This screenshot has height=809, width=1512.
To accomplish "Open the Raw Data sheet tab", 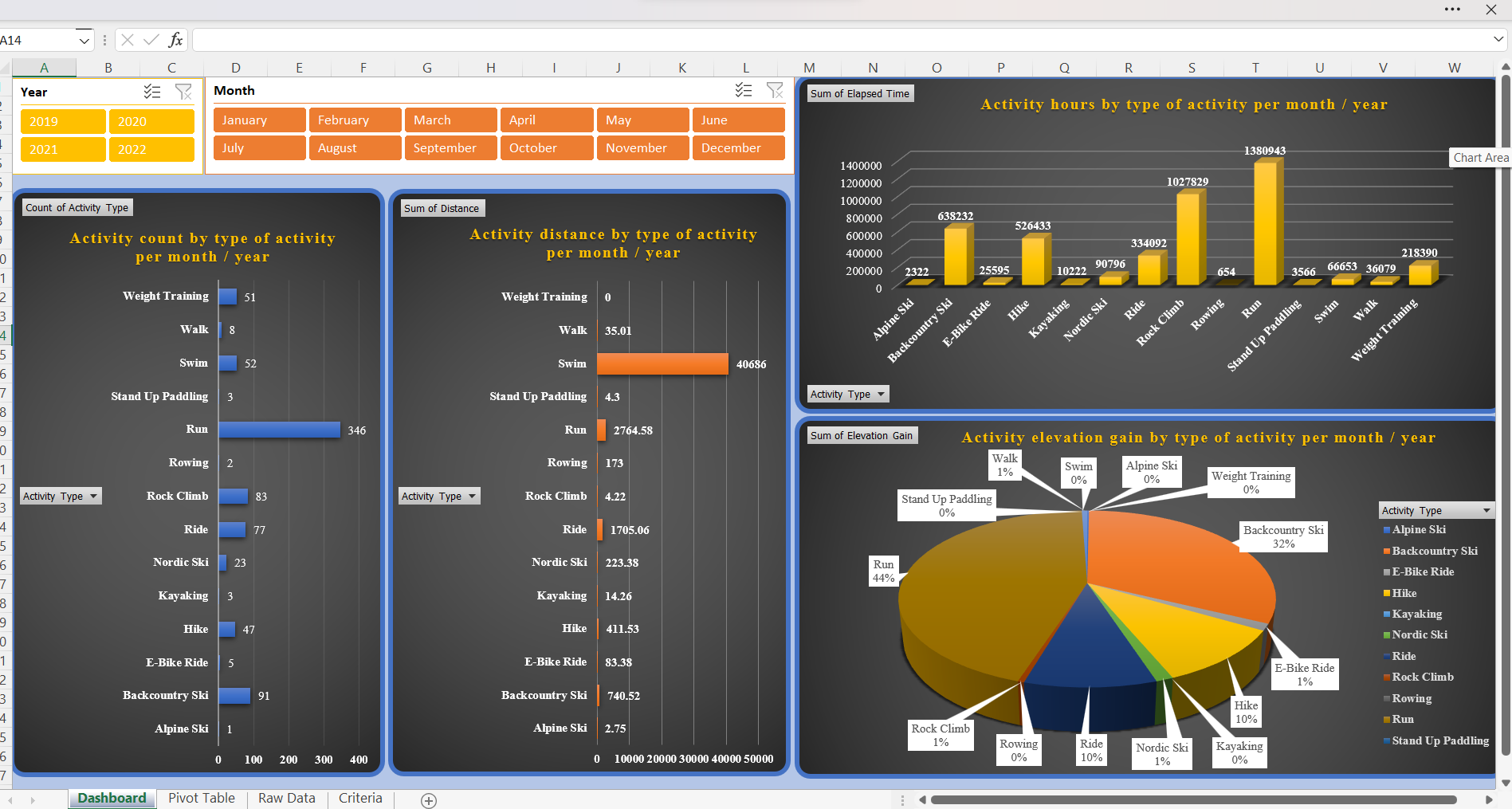I will [287, 799].
